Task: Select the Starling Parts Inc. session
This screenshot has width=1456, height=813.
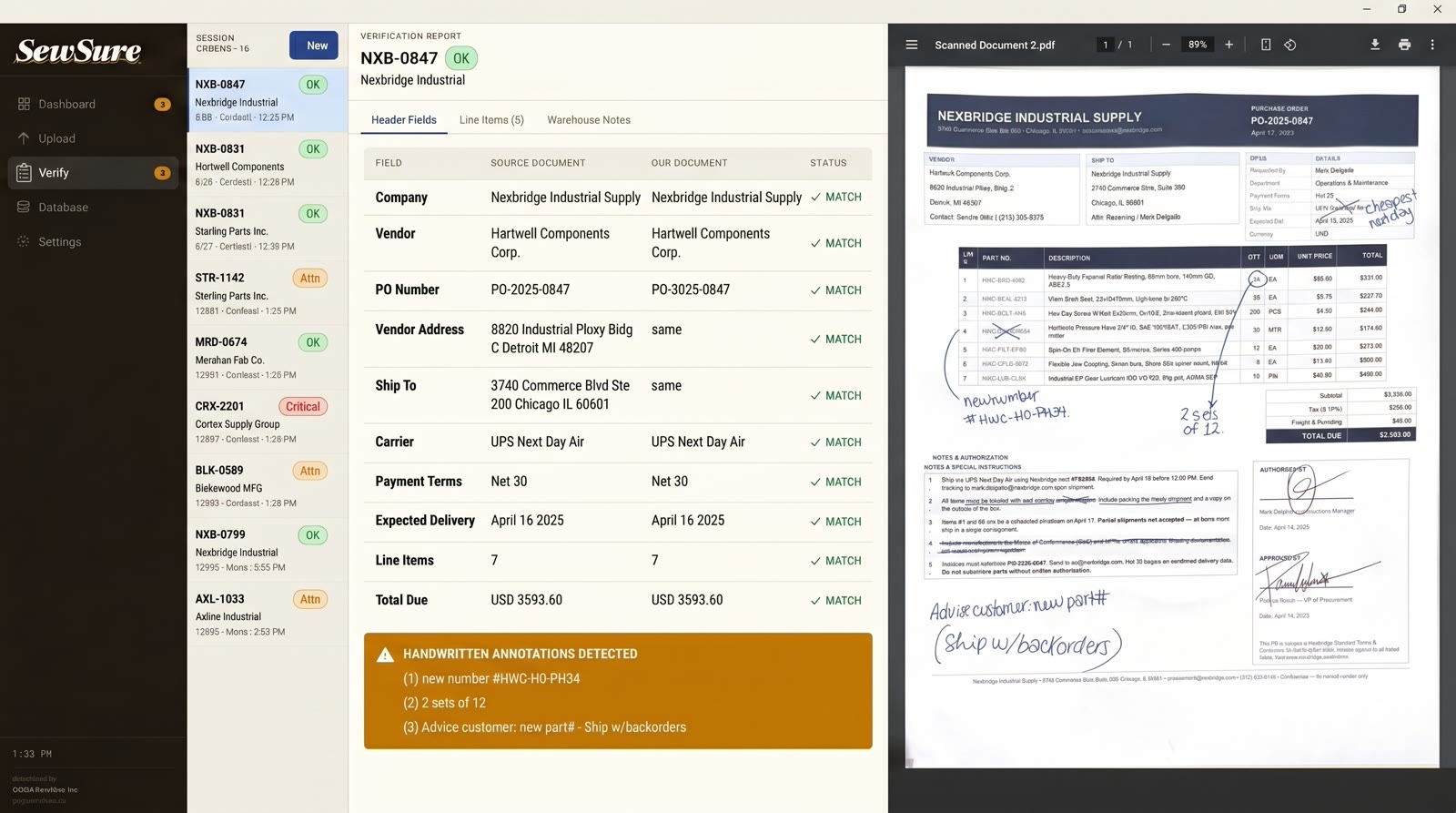Action: point(268,229)
